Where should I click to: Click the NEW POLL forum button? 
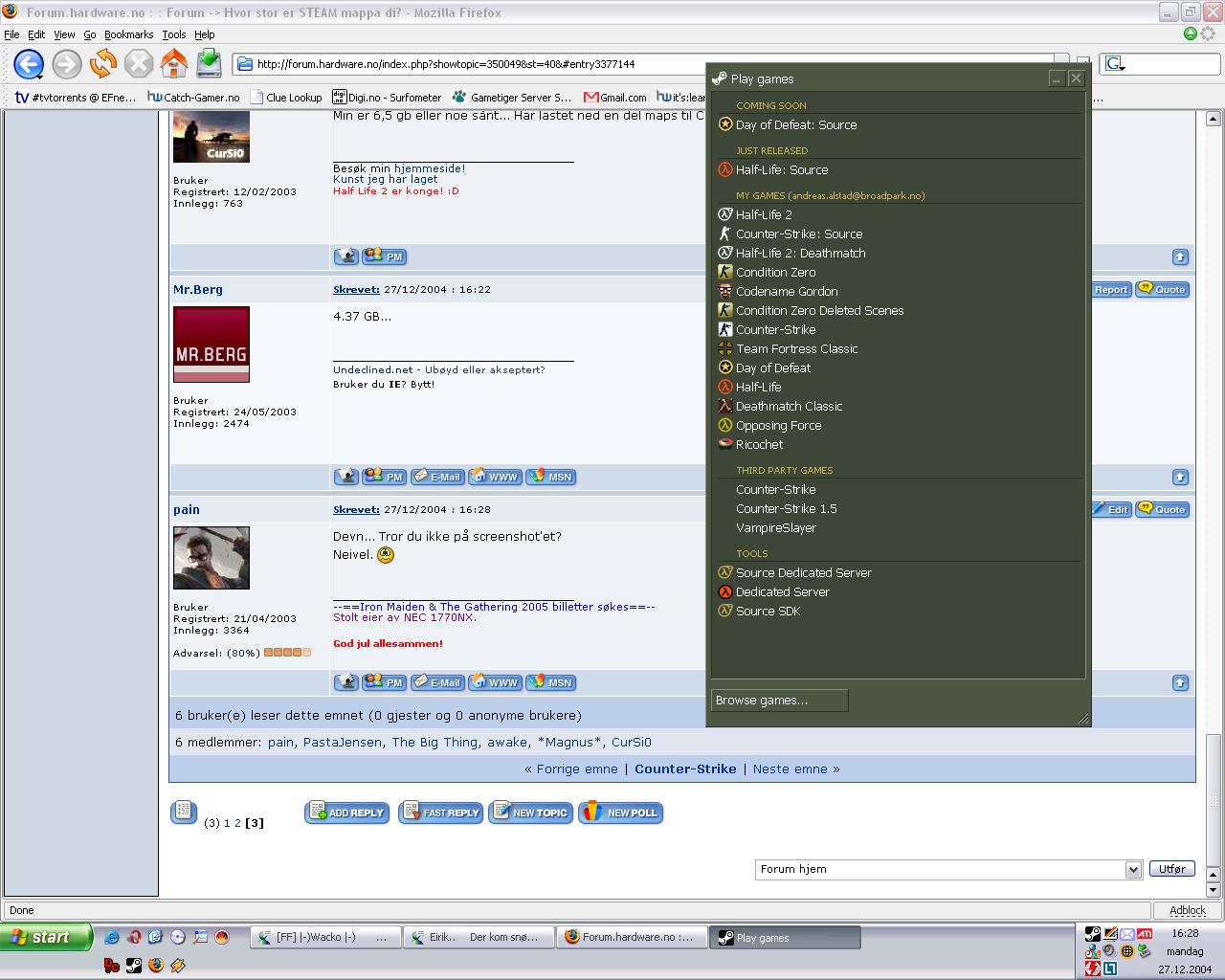click(621, 813)
